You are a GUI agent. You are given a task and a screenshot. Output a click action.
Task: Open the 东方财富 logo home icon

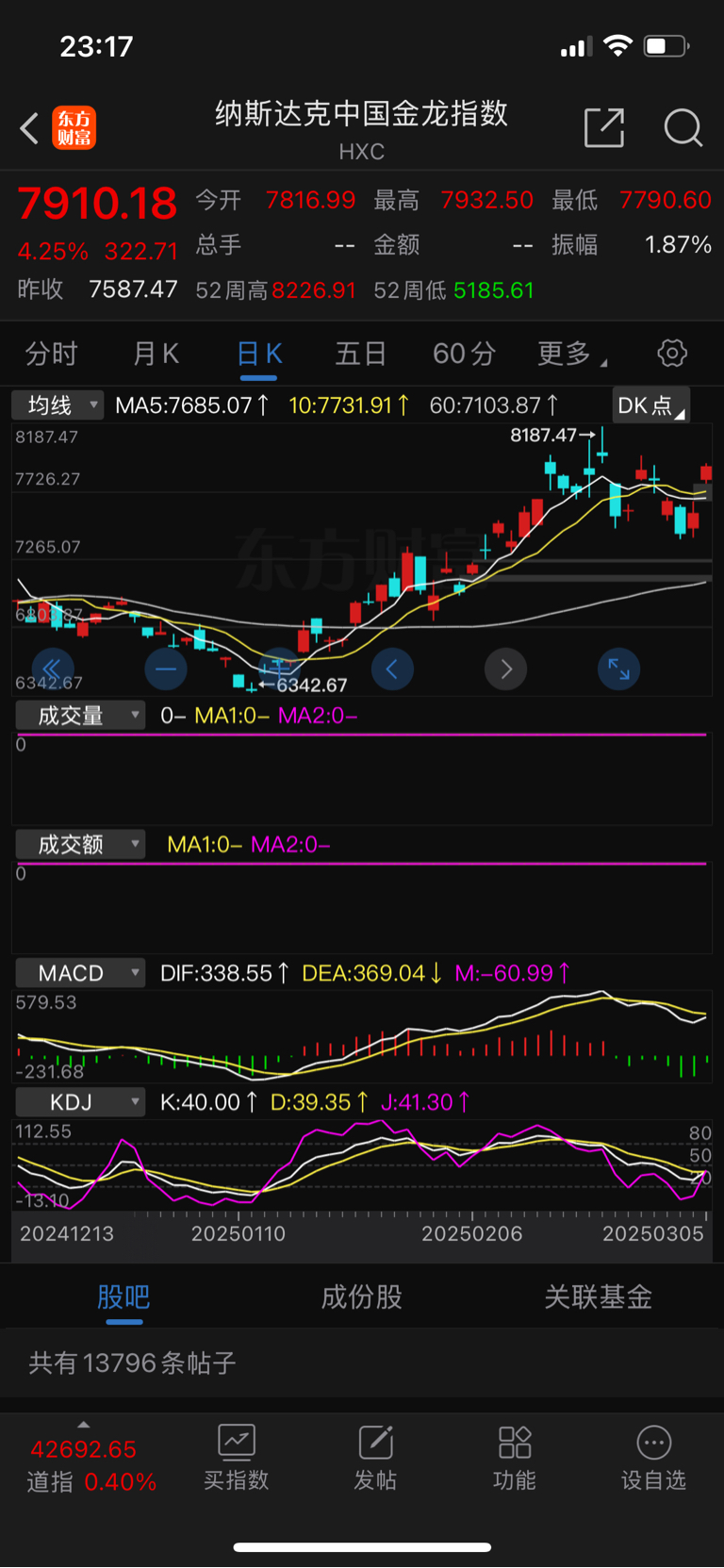click(74, 128)
